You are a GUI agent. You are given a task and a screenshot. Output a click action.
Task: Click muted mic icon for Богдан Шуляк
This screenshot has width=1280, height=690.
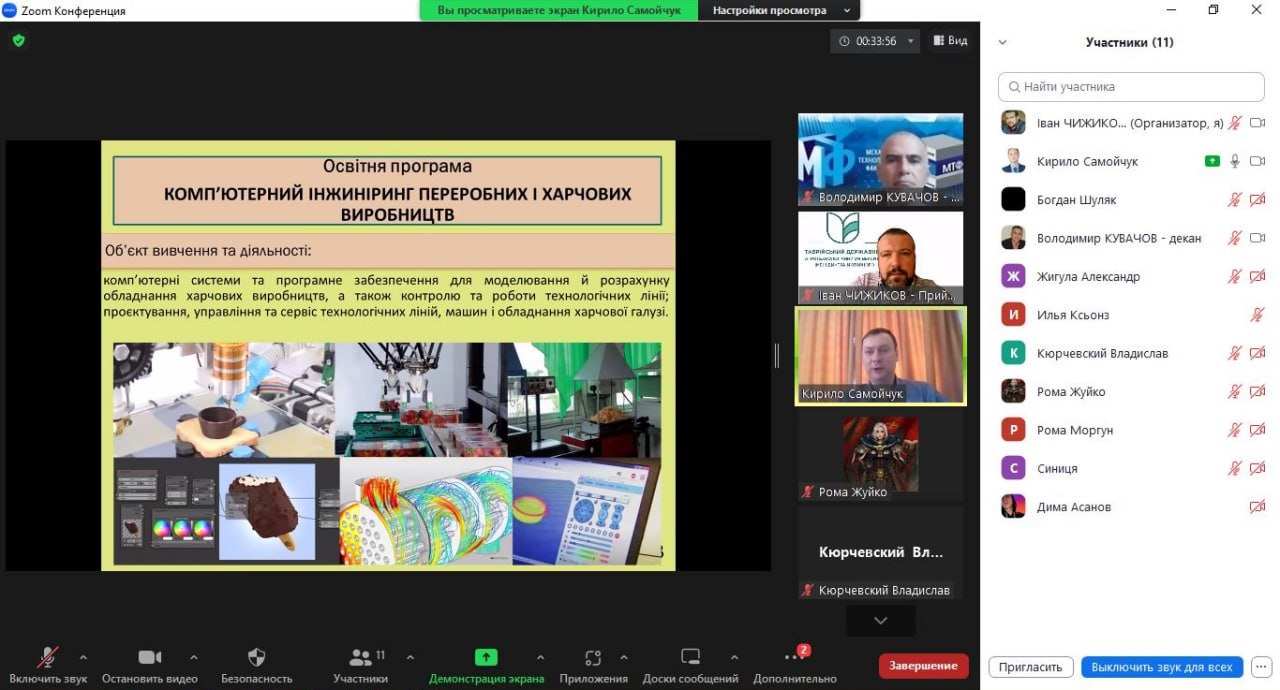coord(1235,200)
